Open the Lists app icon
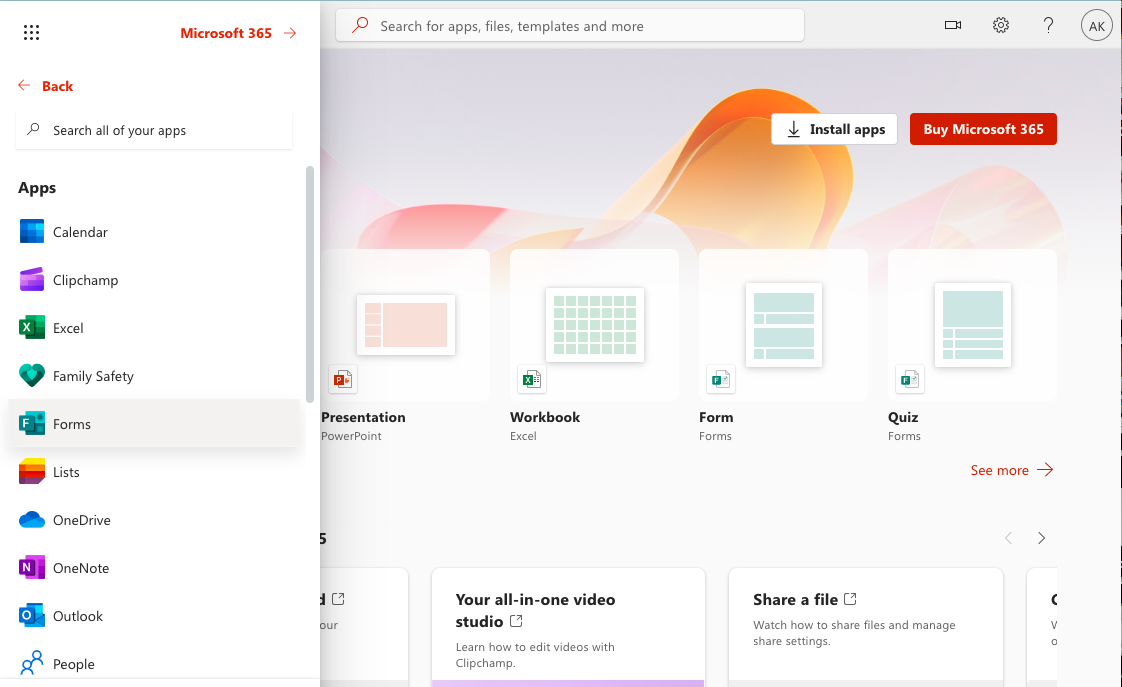The width and height of the screenshot is (1122, 687). pyautogui.click(x=31, y=472)
